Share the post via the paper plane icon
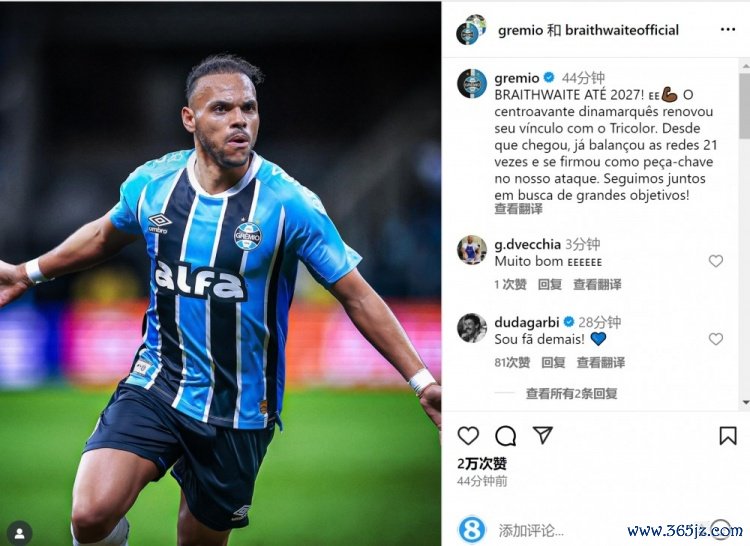The height and width of the screenshot is (546, 750). point(543,435)
